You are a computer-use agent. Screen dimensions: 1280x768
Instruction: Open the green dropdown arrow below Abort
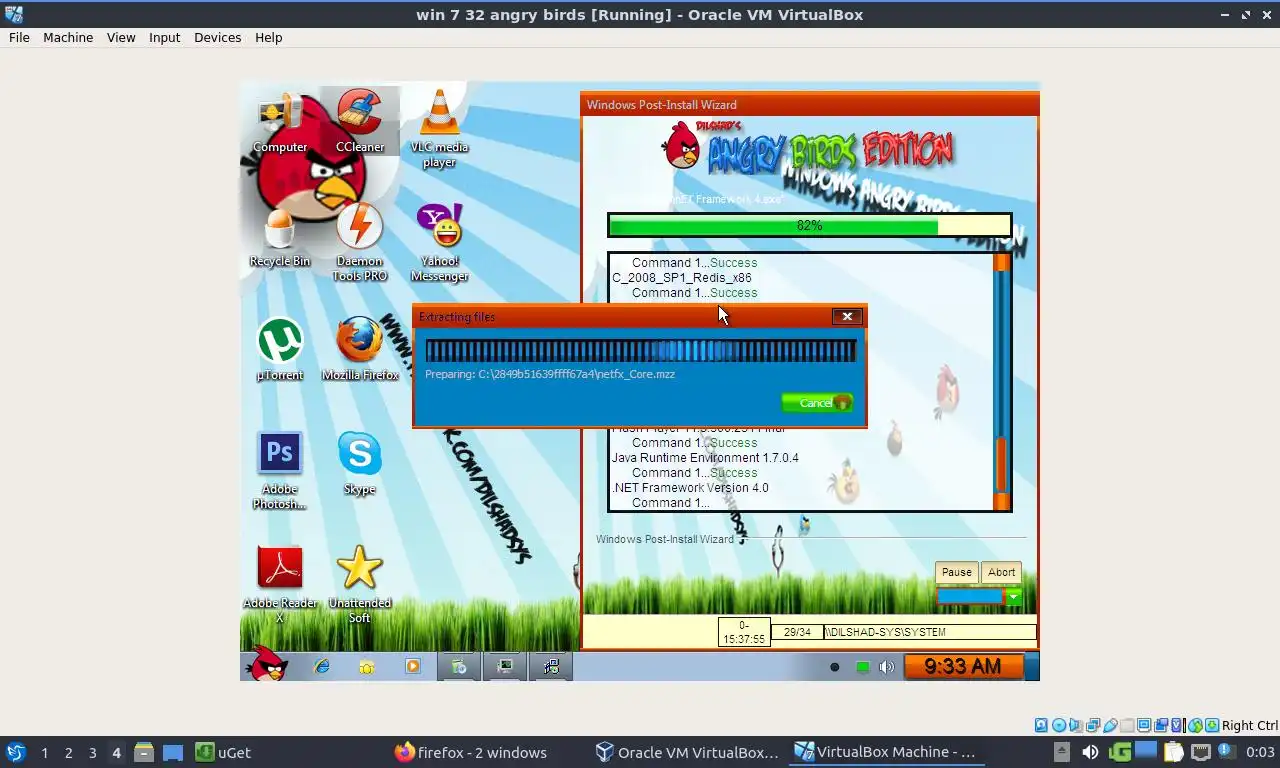tap(1014, 597)
